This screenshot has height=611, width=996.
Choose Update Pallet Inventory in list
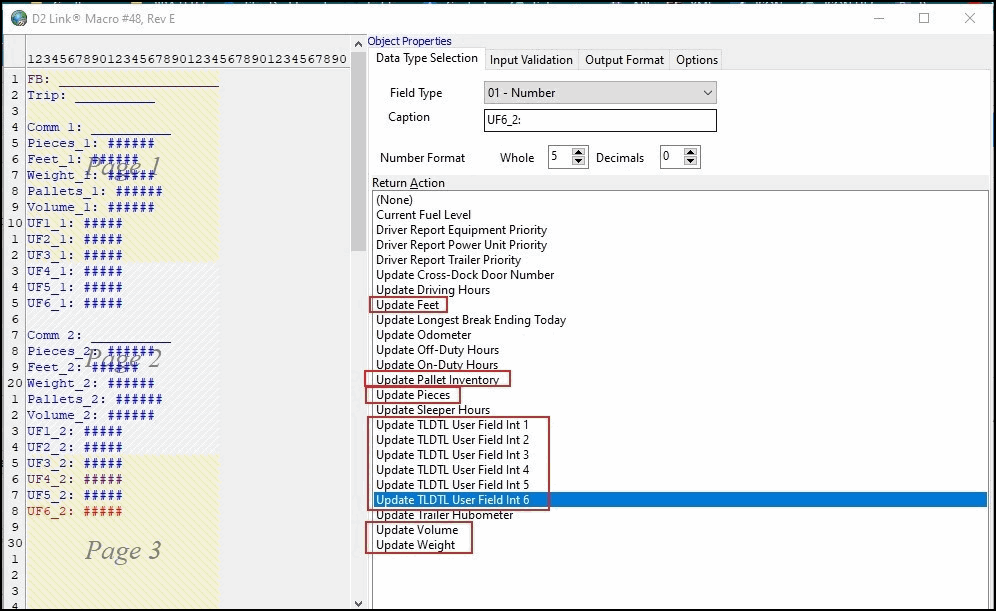[x=437, y=380]
